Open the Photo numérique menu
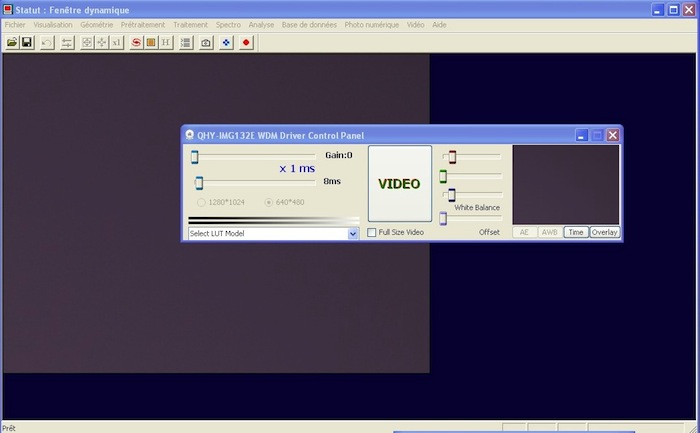 (x=372, y=25)
